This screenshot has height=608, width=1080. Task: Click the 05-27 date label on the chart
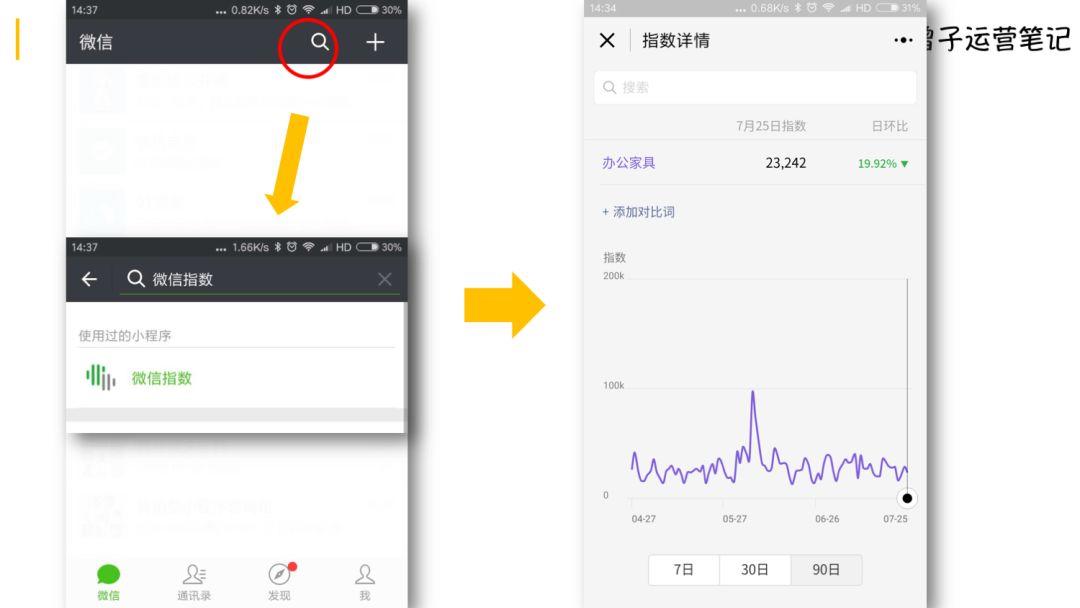pyautogui.click(x=734, y=518)
